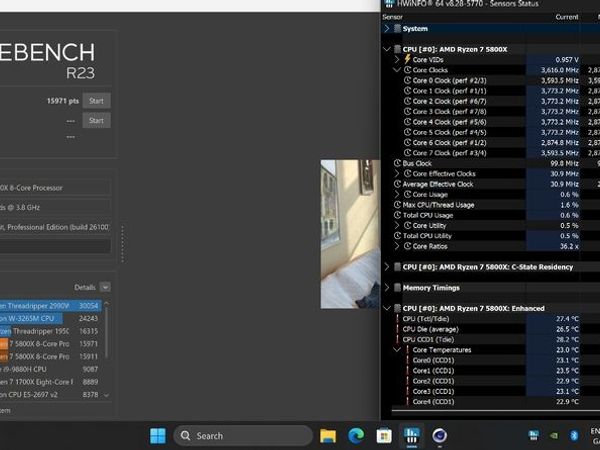The height and width of the screenshot is (450, 600).
Task: Expand the Core Utility row
Action: point(397,225)
